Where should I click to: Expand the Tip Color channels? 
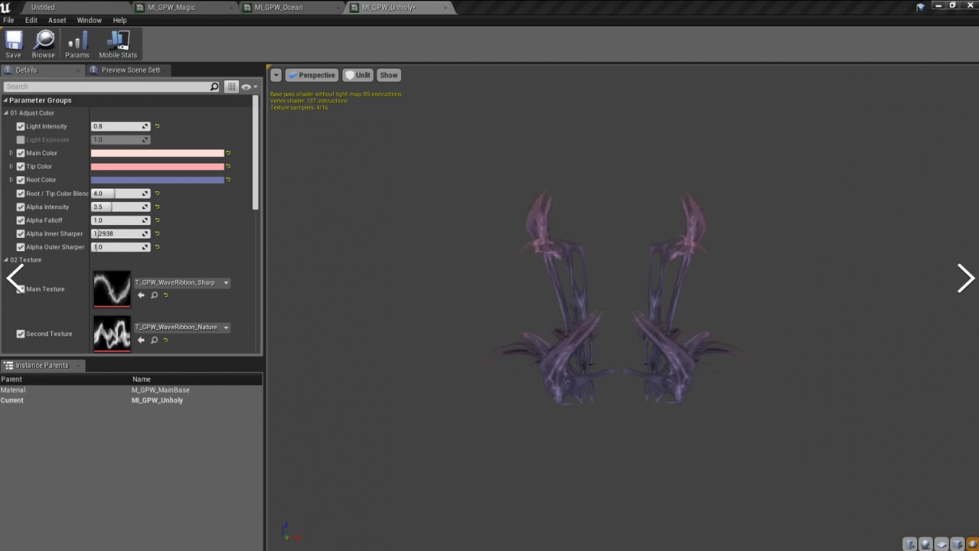(x=11, y=167)
